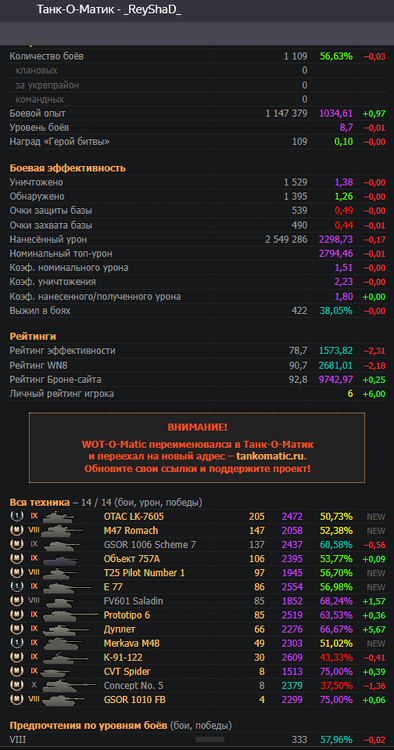Click the Нанесённый урон value 2 549 286

click(286, 239)
